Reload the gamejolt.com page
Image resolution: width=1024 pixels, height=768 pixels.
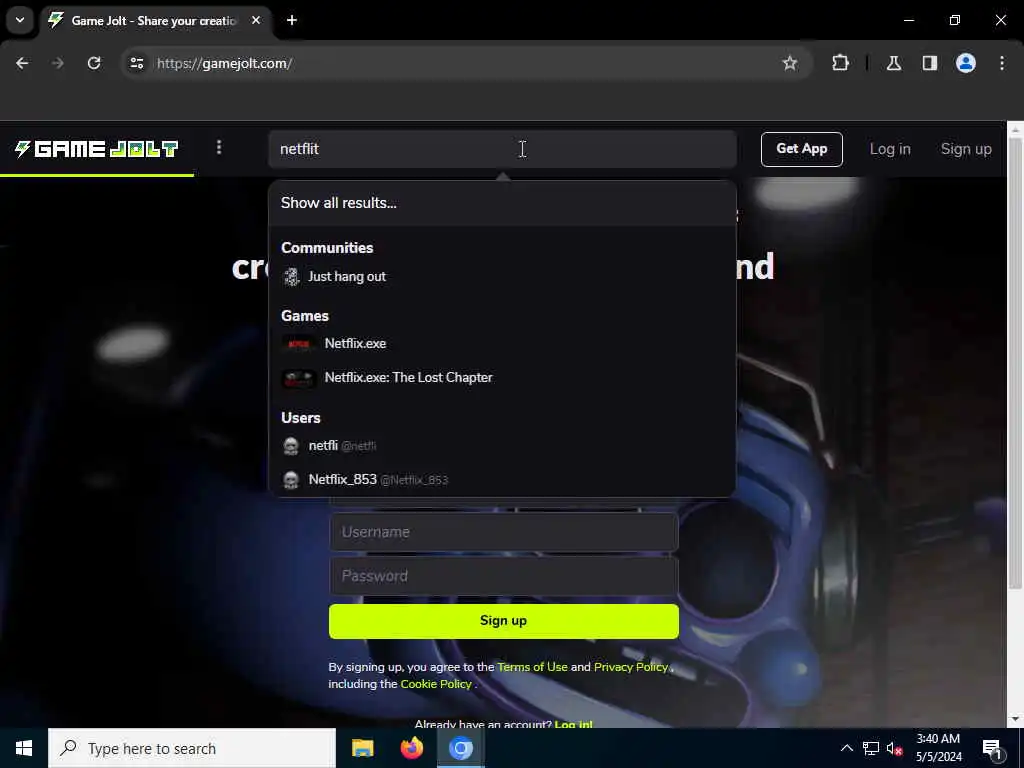pyautogui.click(x=94, y=63)
